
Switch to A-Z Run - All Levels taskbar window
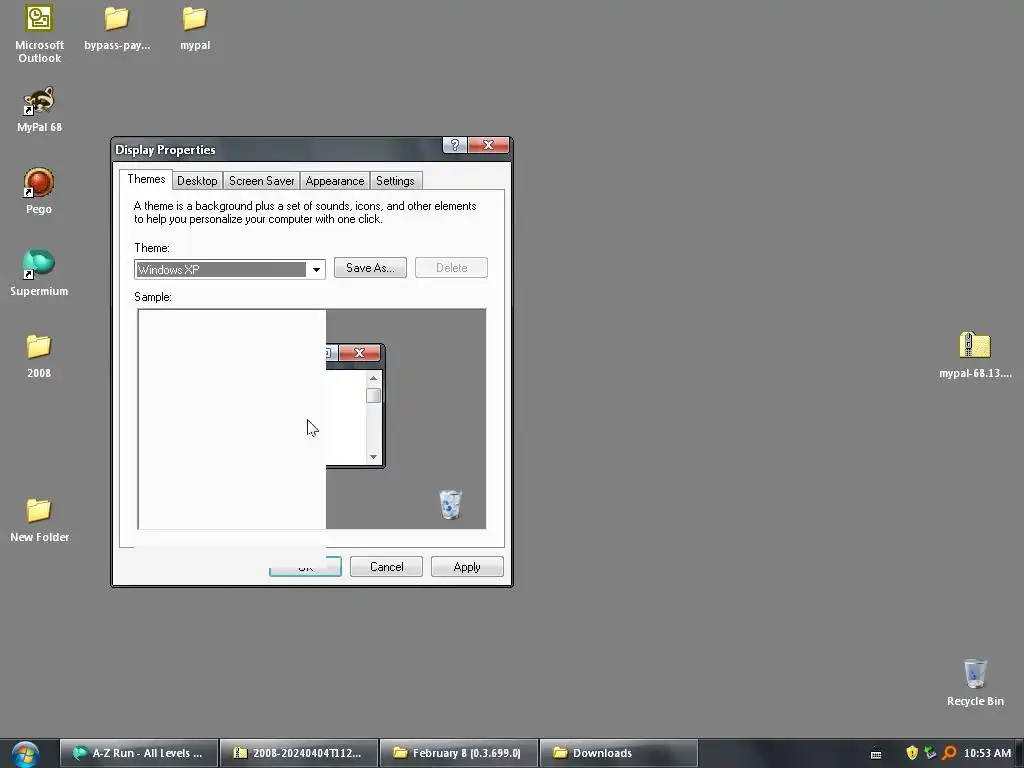(139, 753)
